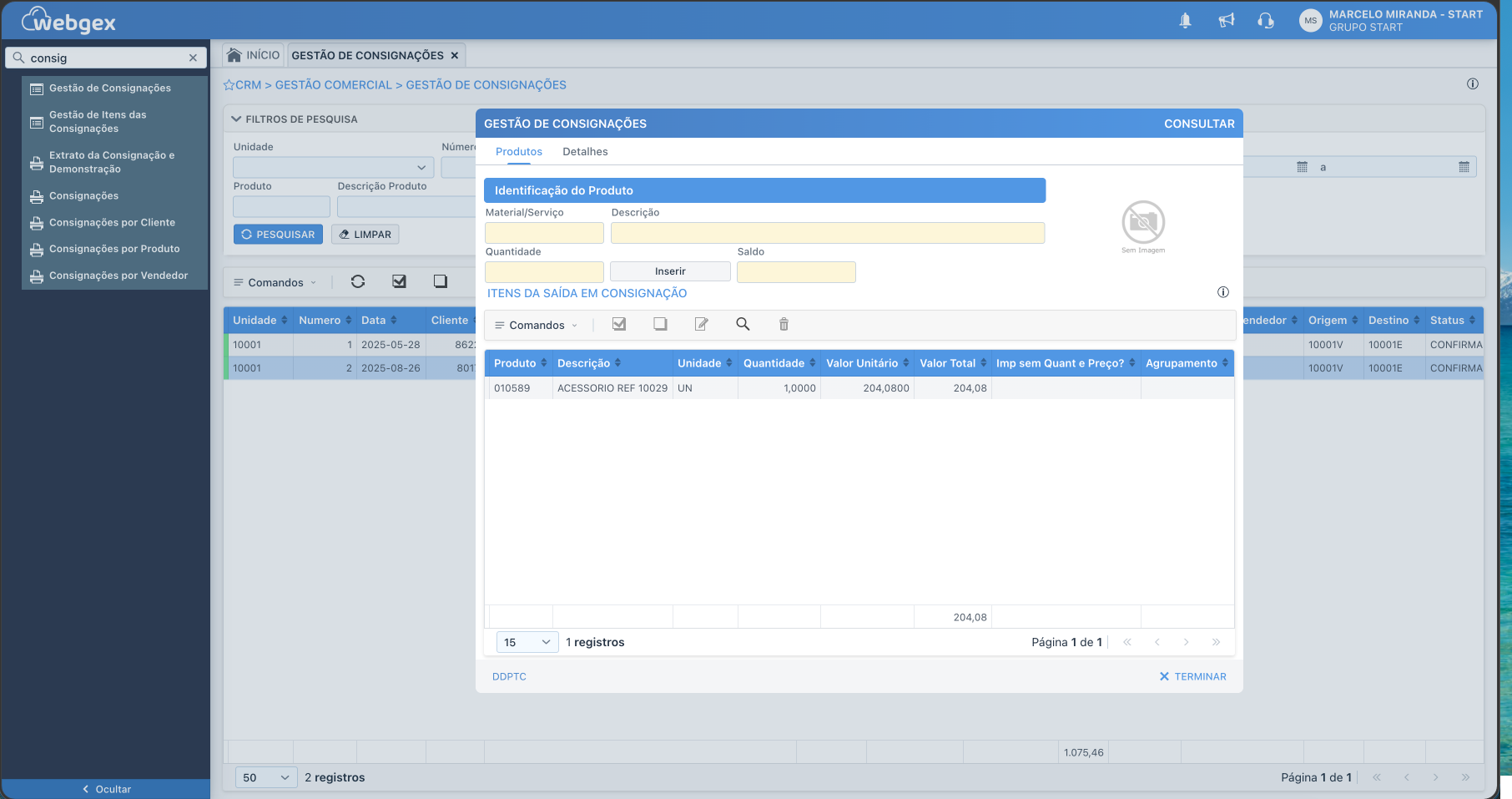Click the items section info icon

point(1223,292)
